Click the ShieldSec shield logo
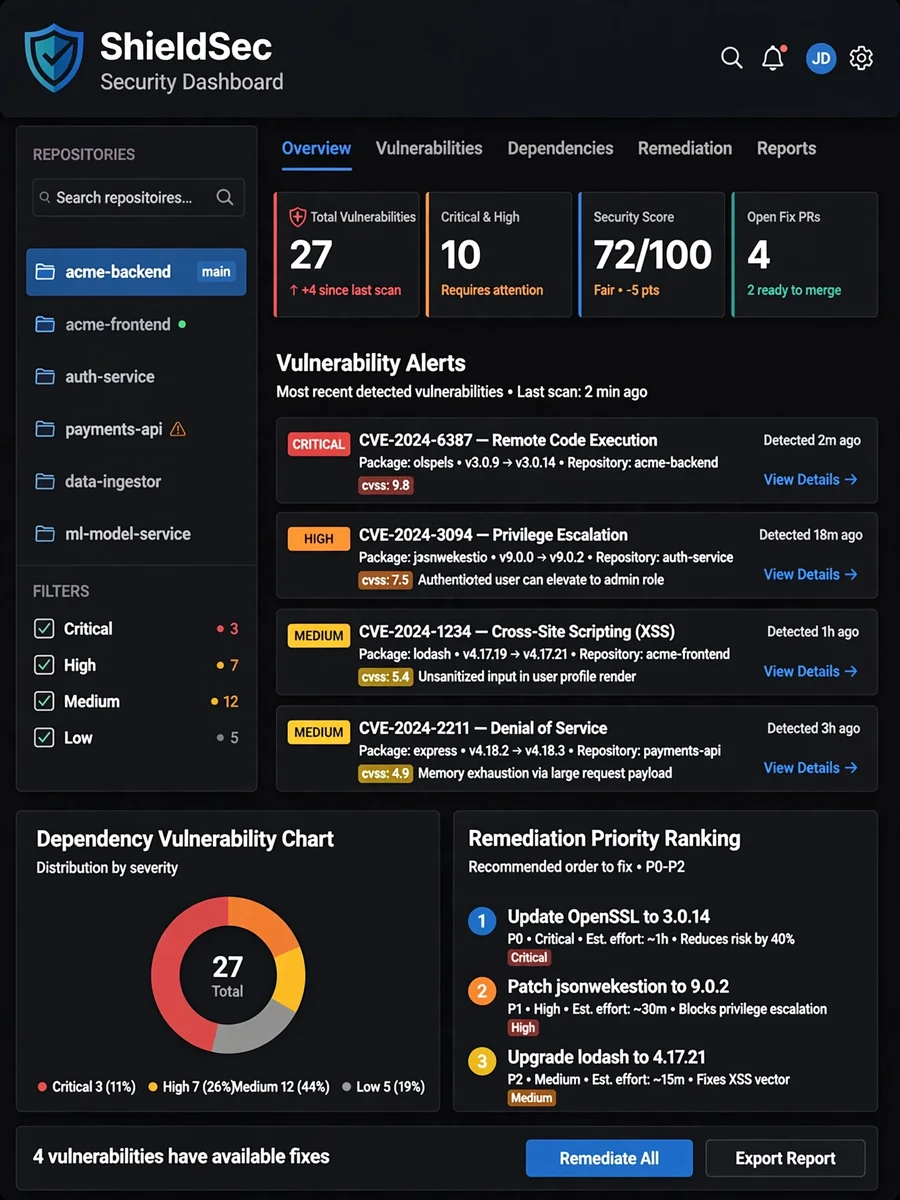The height and width of the screenshot is (1200, 900). pyautogui.click(x=55, y=59)
